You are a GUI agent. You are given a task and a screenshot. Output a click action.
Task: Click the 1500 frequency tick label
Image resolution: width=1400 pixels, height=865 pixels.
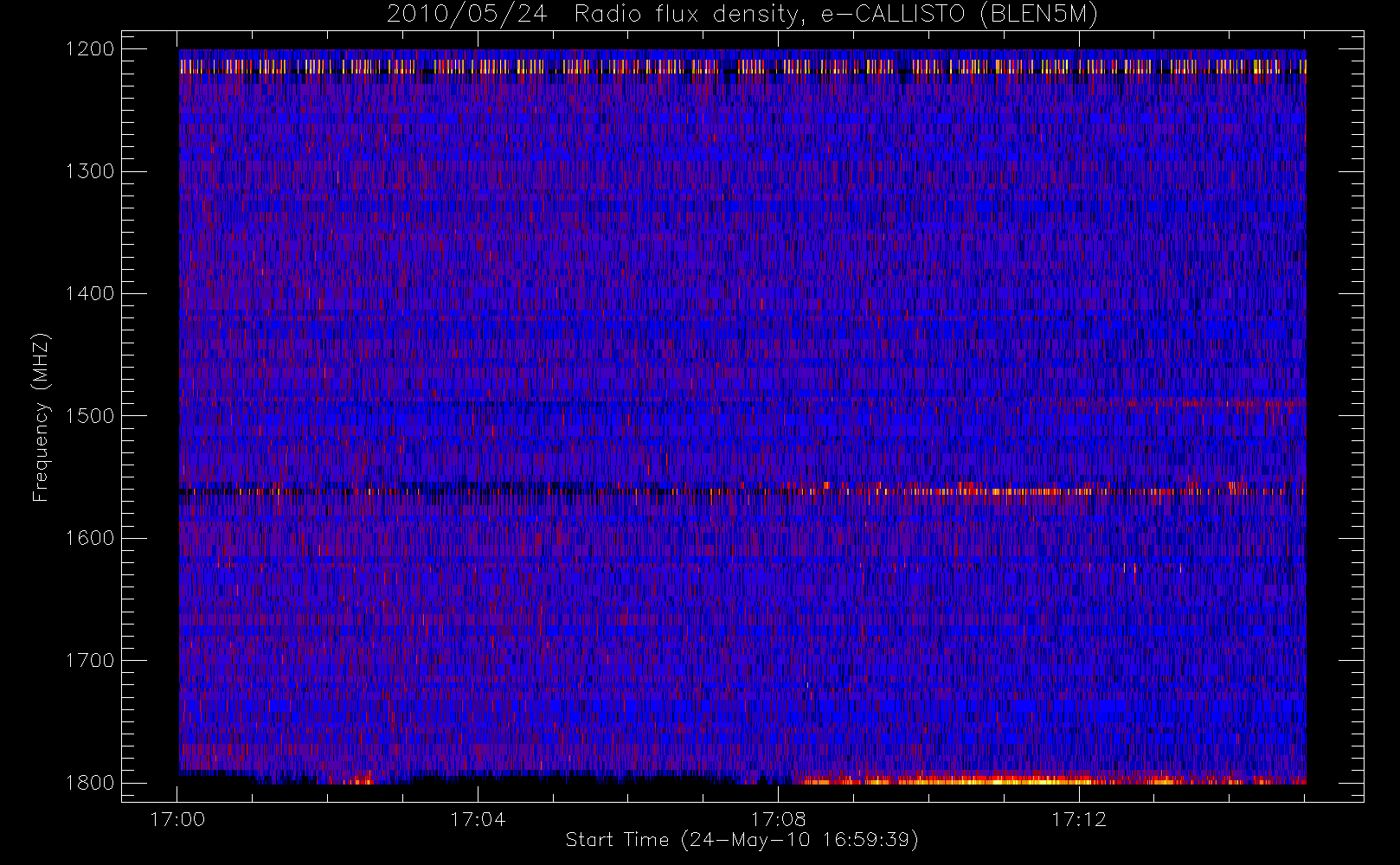(90, 416)
